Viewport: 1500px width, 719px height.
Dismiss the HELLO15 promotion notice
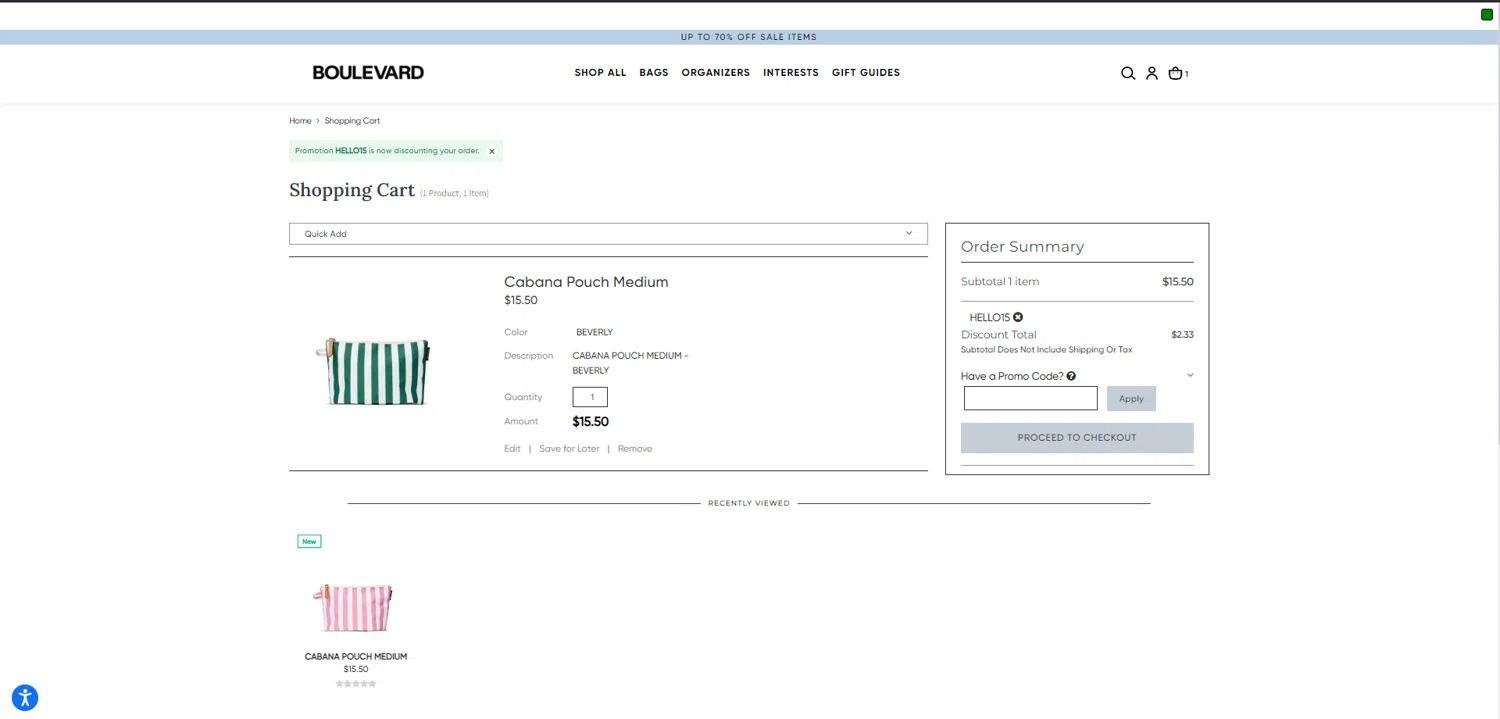pos(492,151)
